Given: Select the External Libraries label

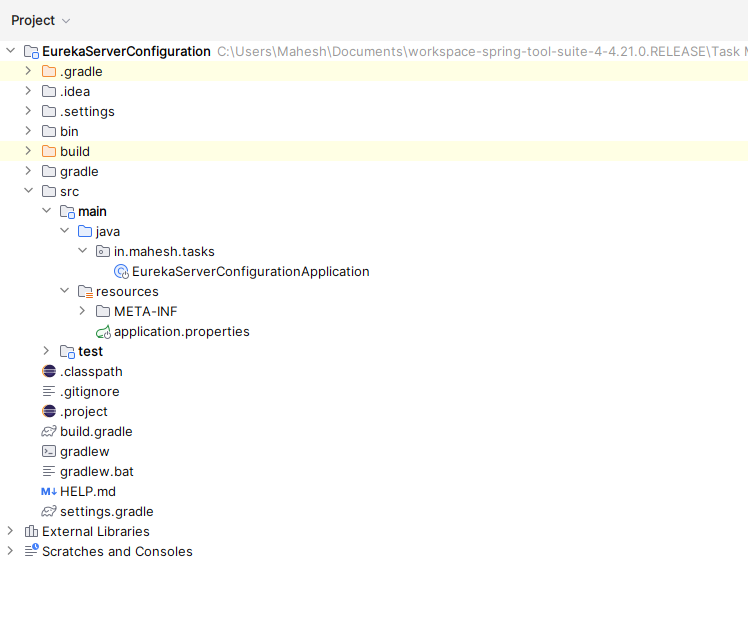Looking at the screenshot, I should pyautogui.click(x=96, y=531).
